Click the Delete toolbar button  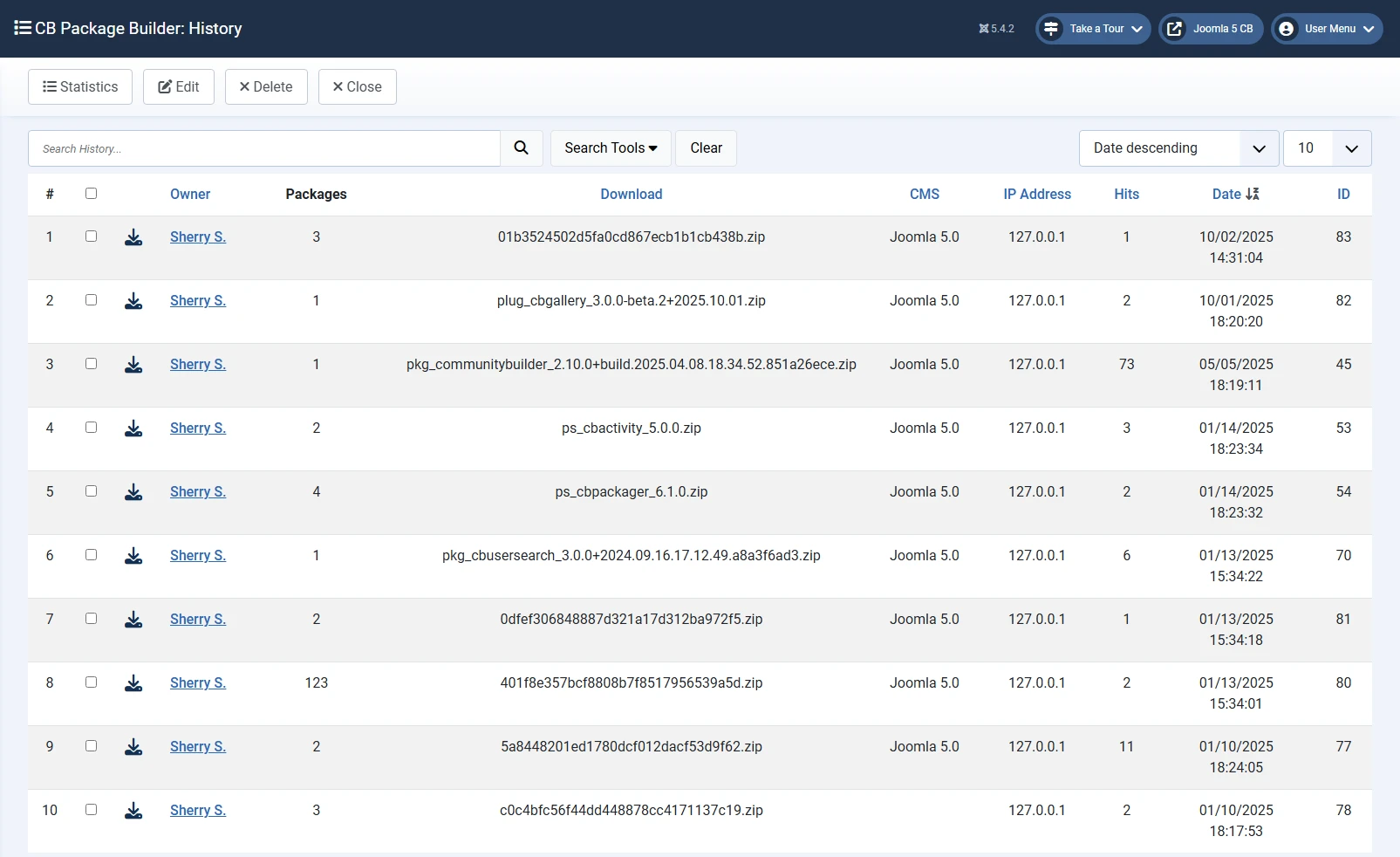[x=266, y=87]
